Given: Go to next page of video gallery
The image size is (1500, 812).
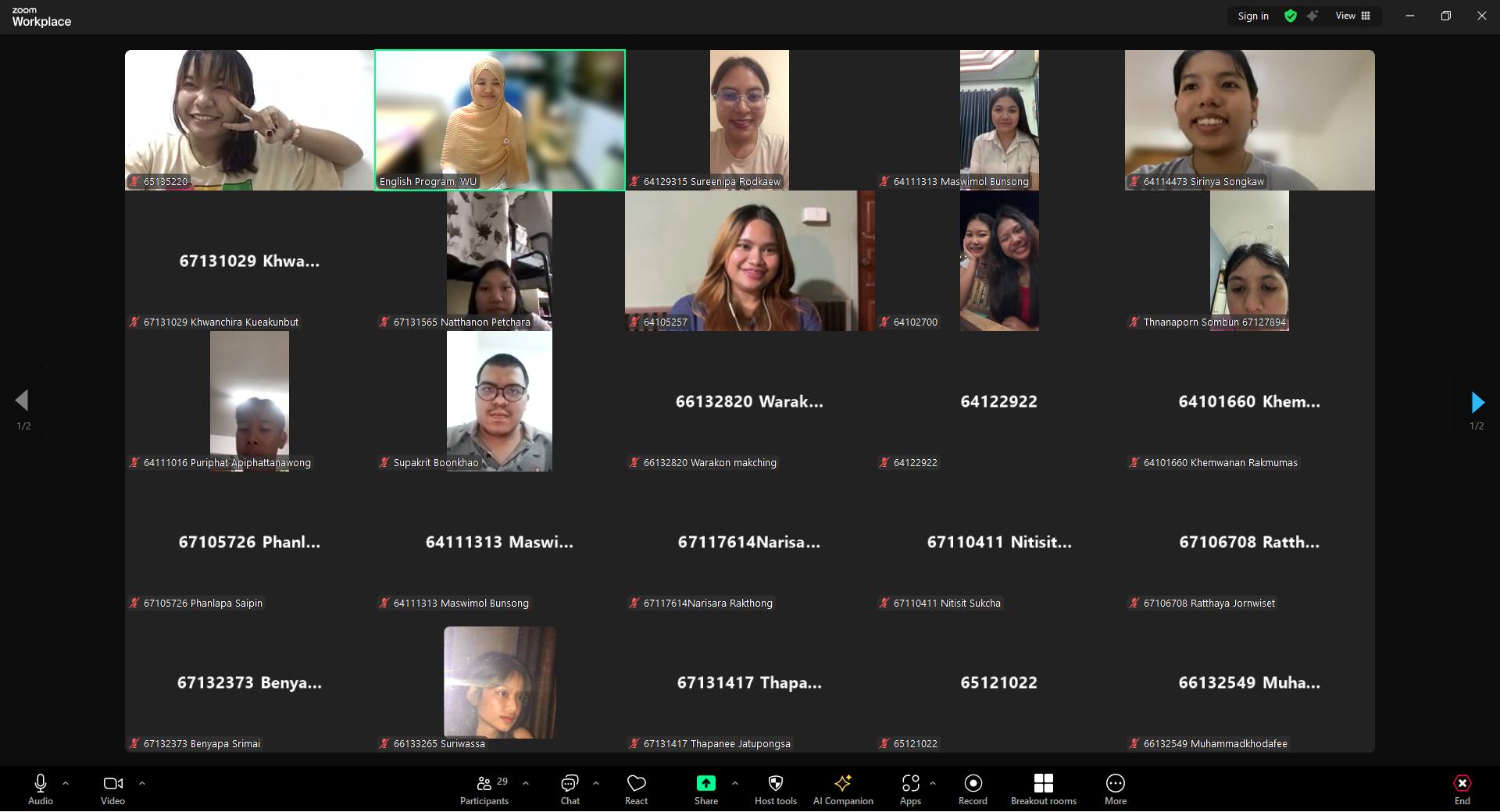Looking at the screenshot, I should click(1477, 402).
